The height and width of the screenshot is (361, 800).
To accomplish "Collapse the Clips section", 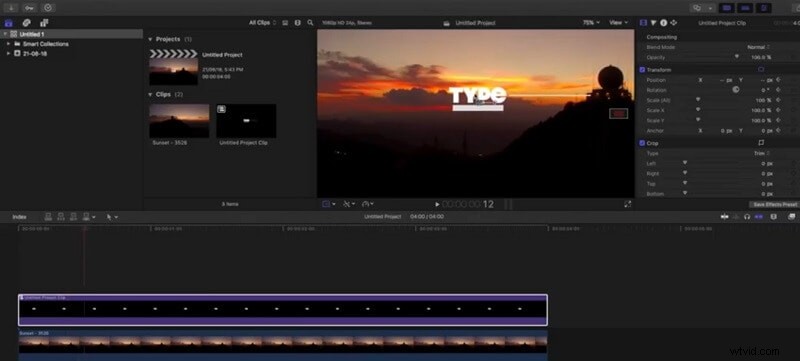I will tap(150, 94).
